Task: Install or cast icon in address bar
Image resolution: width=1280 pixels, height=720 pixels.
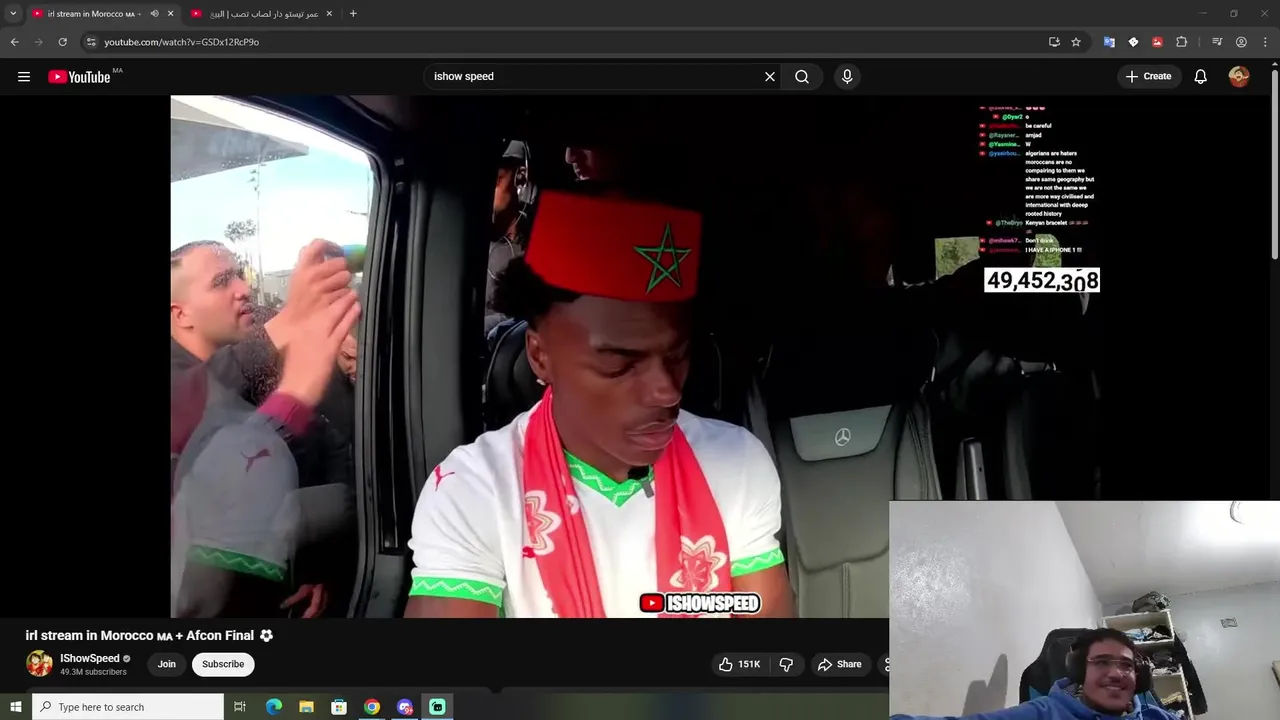Action: 1054,42
